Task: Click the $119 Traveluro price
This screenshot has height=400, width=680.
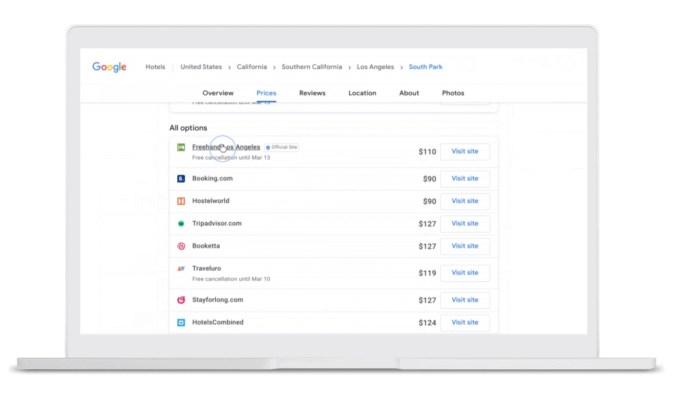Action: [427, 273]
